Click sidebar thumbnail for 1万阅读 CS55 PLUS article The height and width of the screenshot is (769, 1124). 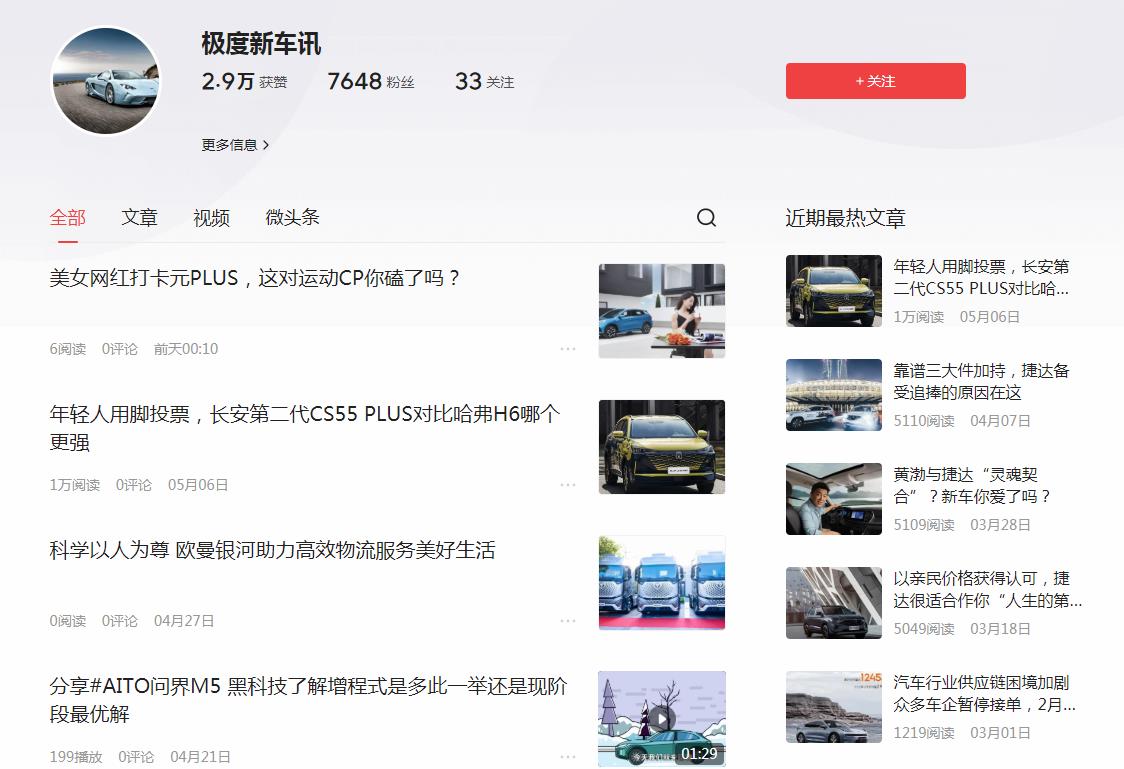[x=834, y=291]
